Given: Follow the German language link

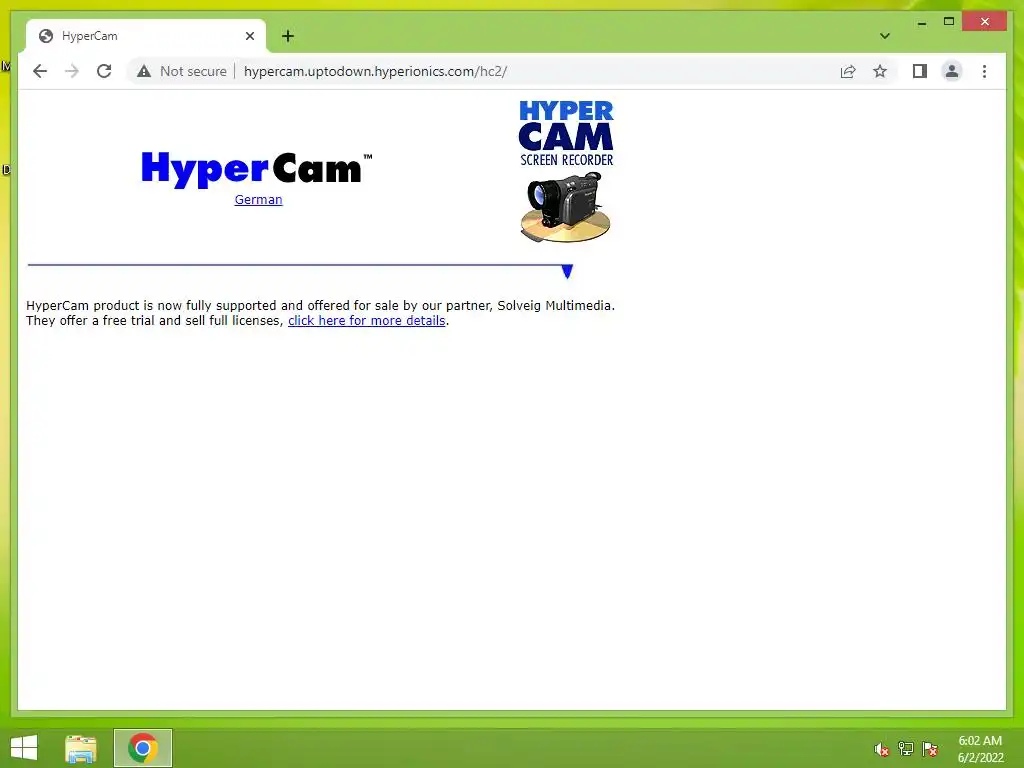Looking at the screenshot, I should pyautogui.click(x=259, y=200).
